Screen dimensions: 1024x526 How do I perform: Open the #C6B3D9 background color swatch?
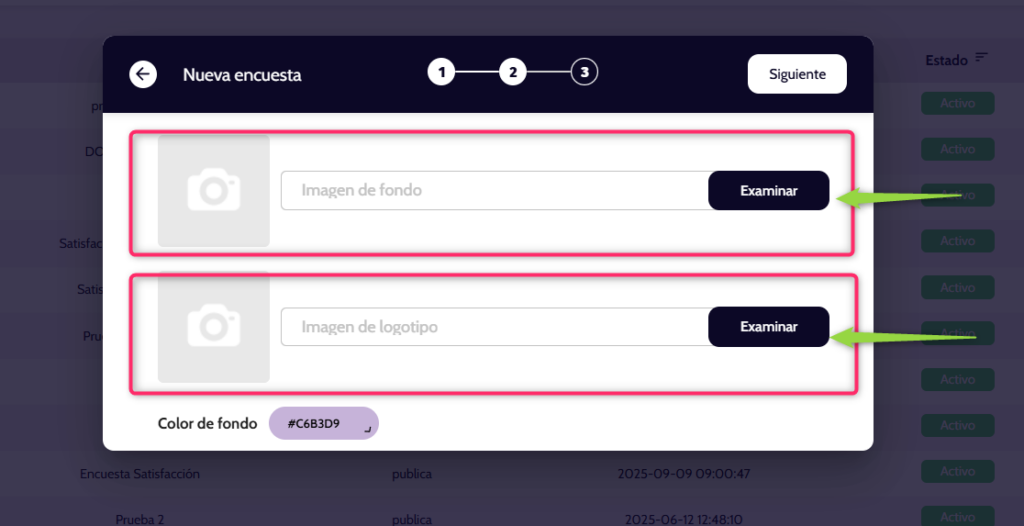click(322, 423)
